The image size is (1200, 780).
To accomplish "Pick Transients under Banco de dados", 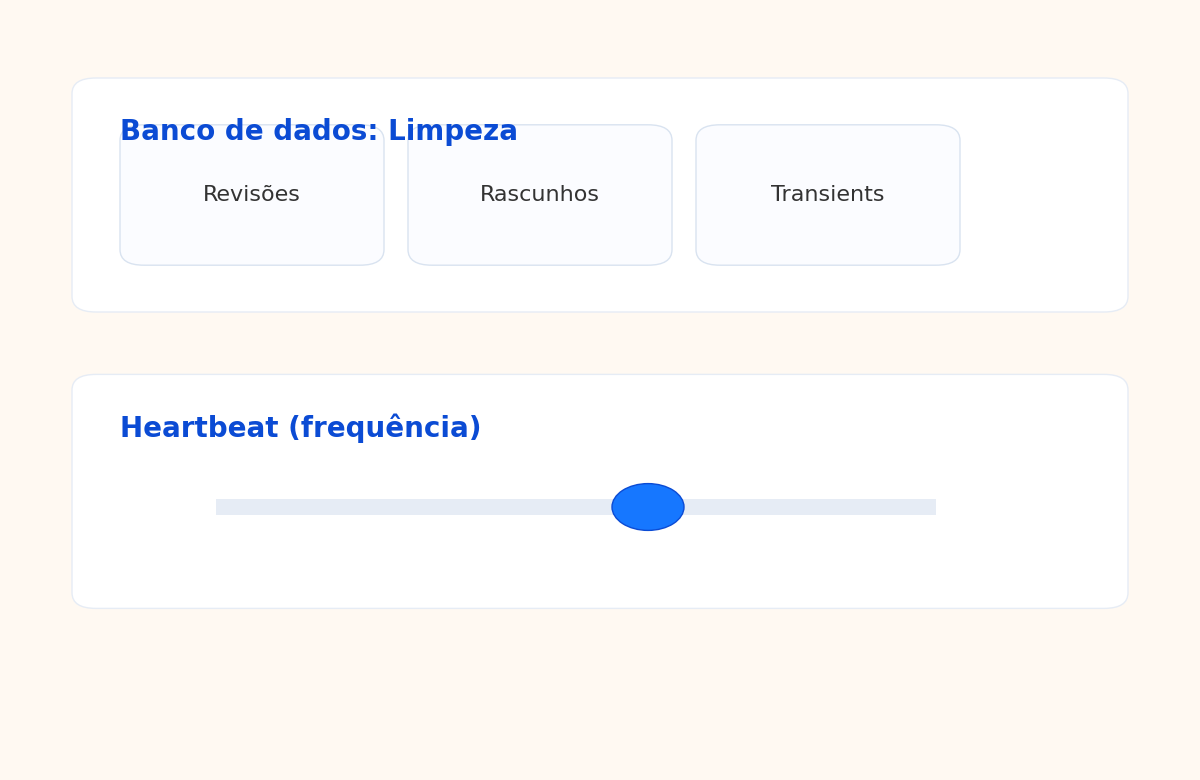I will [827, 196].
